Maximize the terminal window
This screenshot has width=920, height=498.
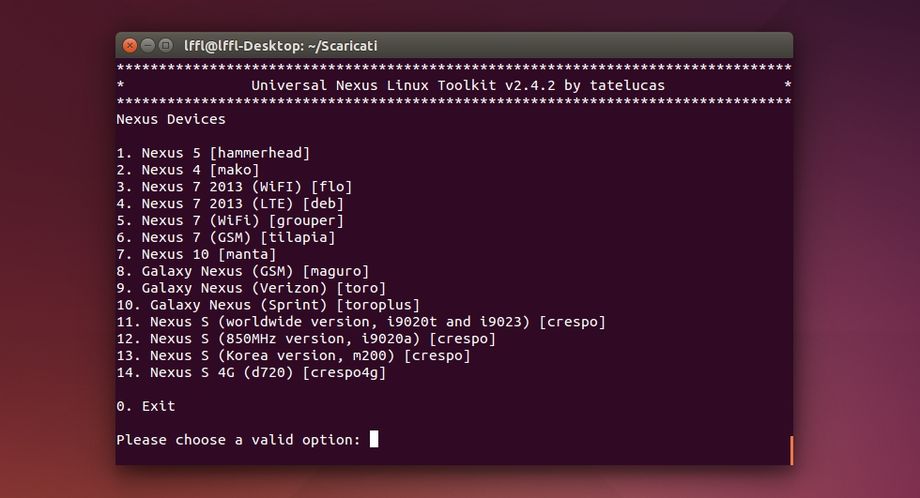tap(165, 45)
